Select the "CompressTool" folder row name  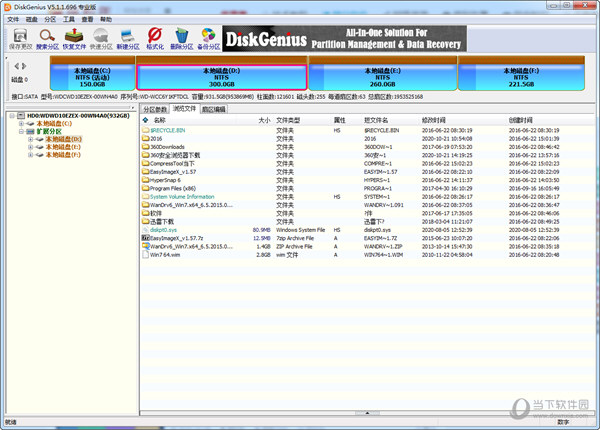pyautogui.click(x=172, y=163)
